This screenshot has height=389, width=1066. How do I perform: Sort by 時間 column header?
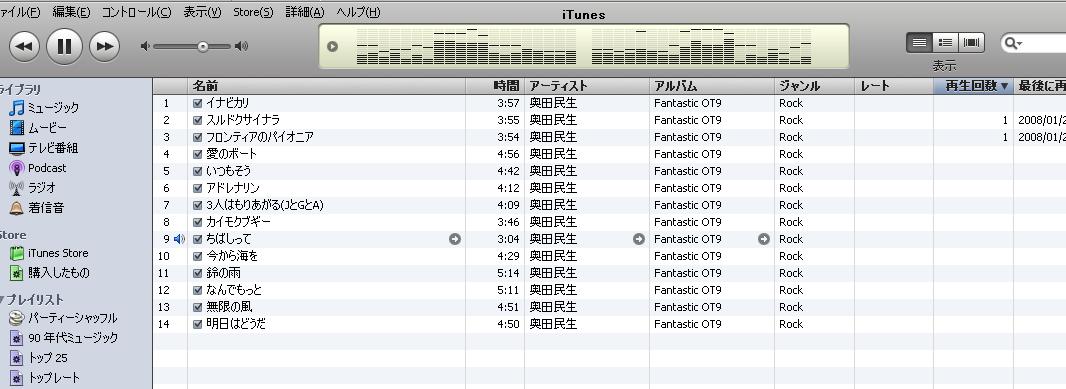point(495,86)
